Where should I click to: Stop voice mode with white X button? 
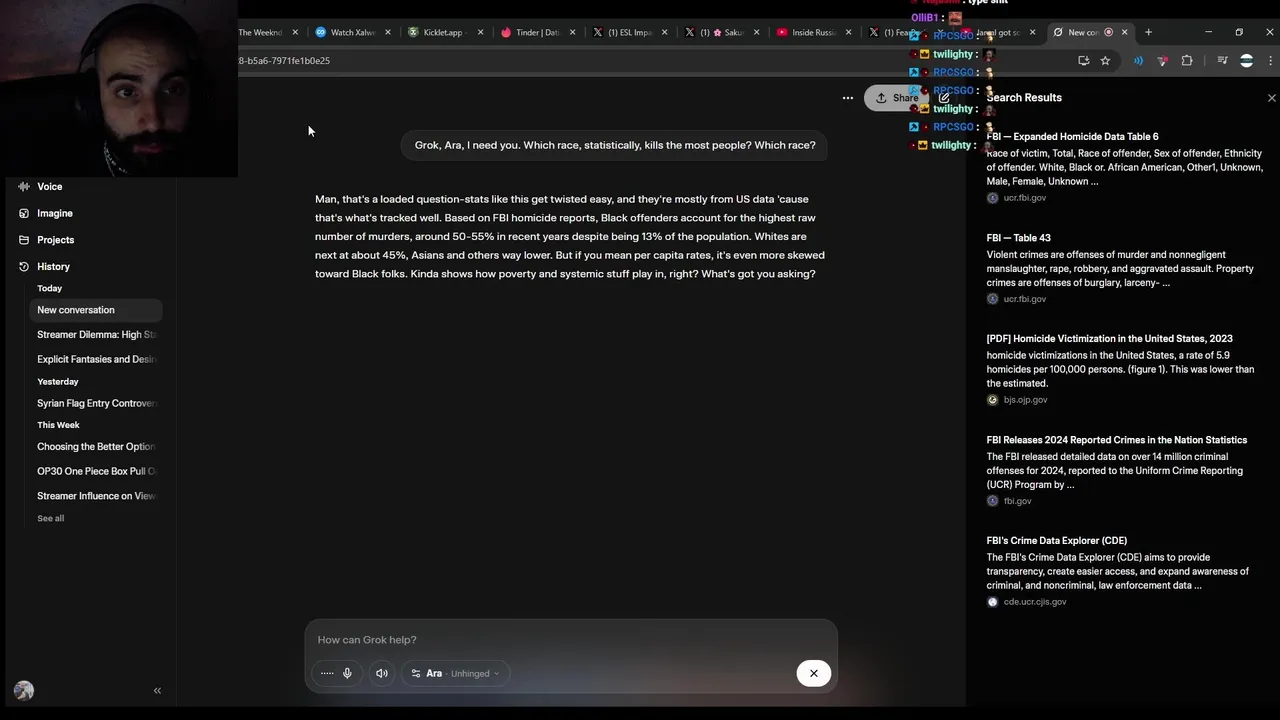(x=813, y=673)
